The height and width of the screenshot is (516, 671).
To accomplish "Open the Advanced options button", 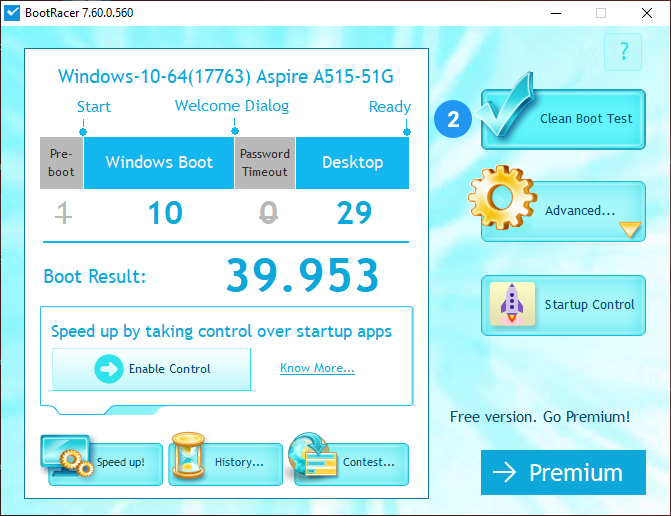I will pyautogui.click(x=563, y=211).
